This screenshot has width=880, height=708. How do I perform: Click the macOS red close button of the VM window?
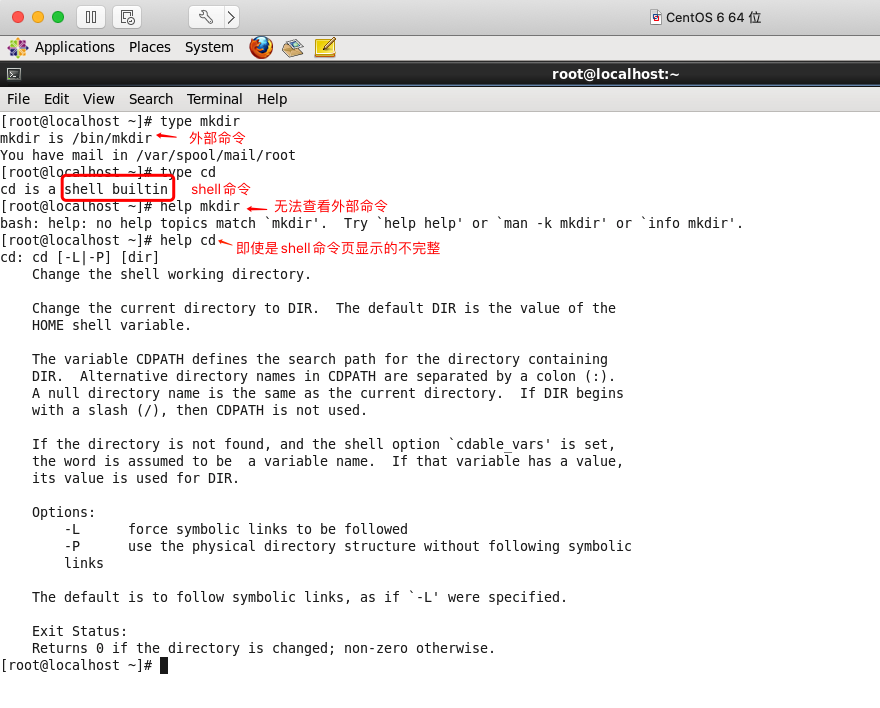[x=18, y=17]
